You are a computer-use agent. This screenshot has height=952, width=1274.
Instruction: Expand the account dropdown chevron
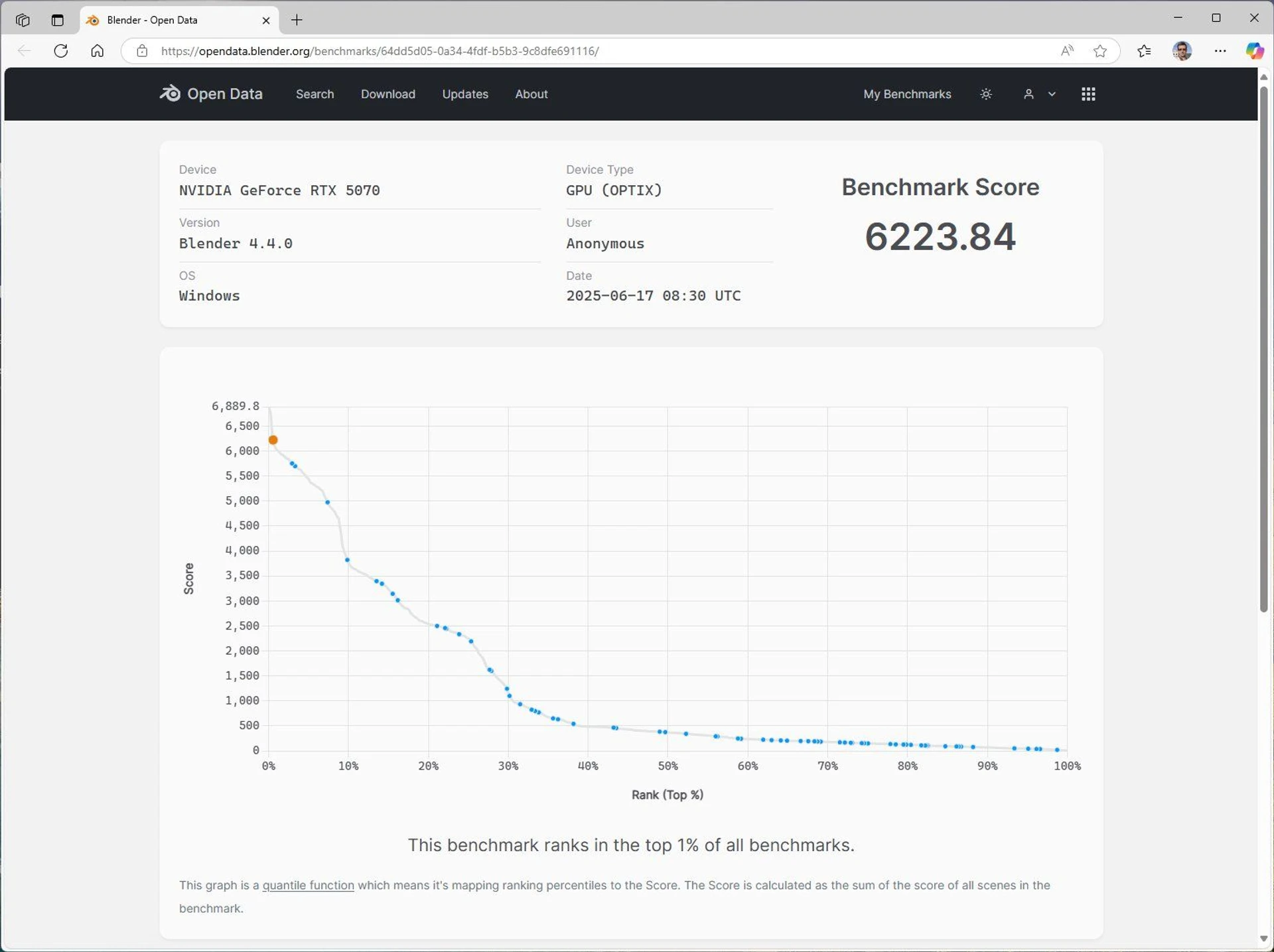(1052, 94)
